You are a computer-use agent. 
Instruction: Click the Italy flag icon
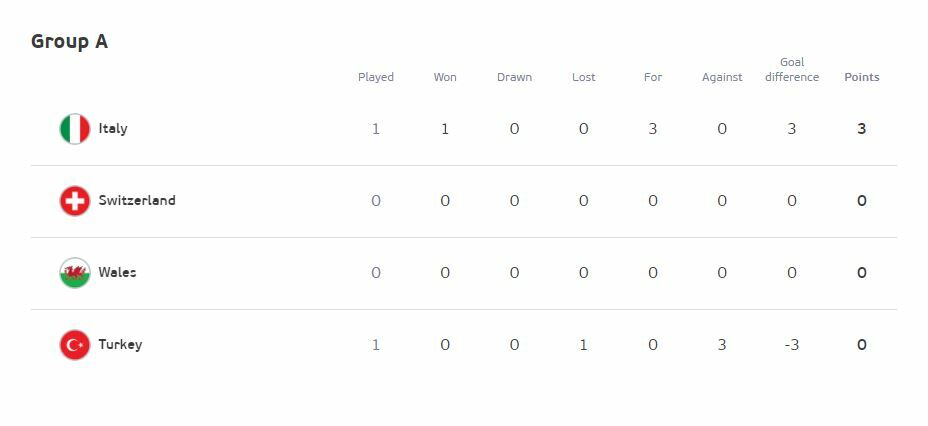[x=75, y=129]
